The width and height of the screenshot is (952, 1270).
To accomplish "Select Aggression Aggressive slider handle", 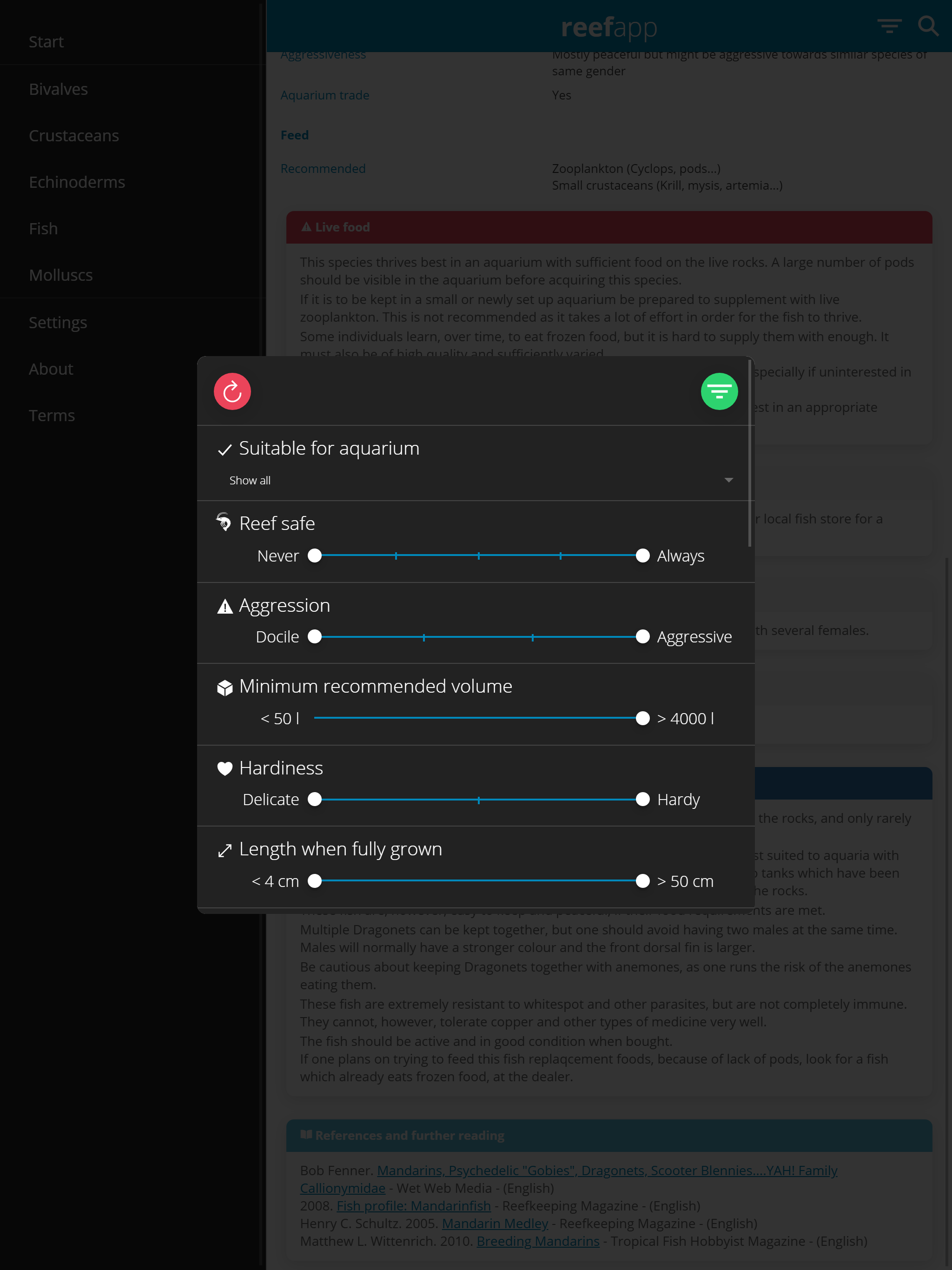I will pos(642,636).
